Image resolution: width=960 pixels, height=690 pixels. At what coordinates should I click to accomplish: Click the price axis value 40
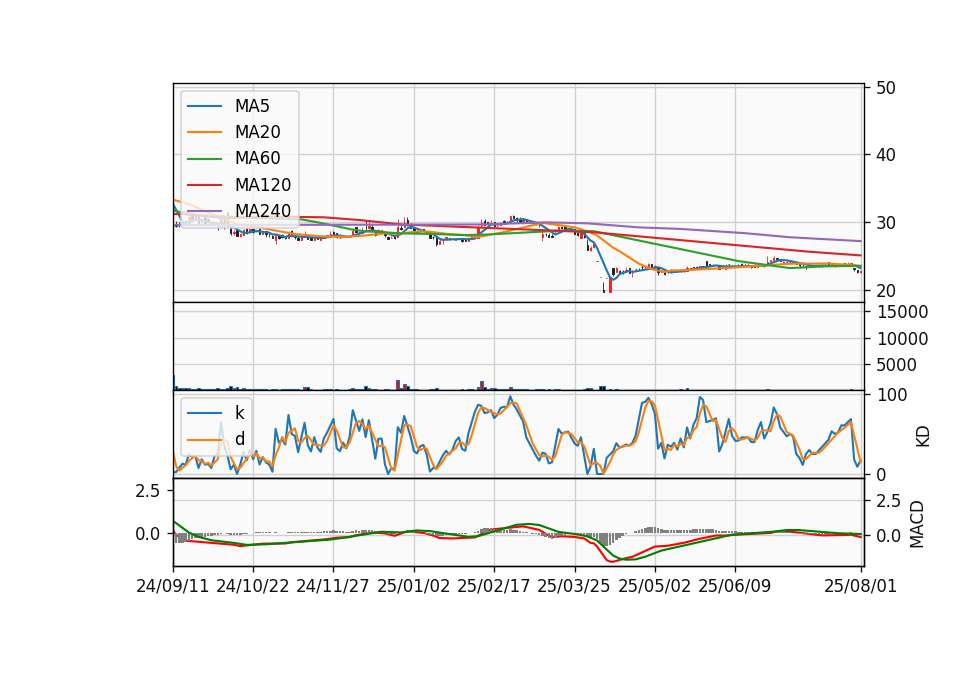pos(885,156)
